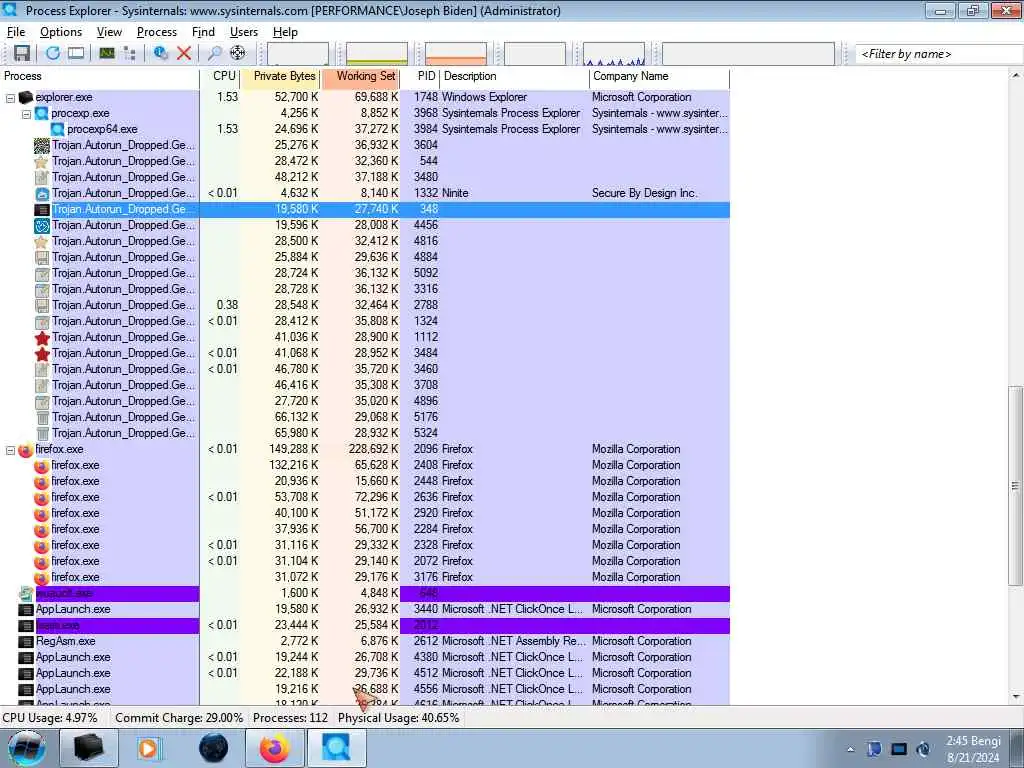The width and height of the screenshot is (1024, 768).
Task: Click the procexp64.exe process icon
Action: pos(57,129)
